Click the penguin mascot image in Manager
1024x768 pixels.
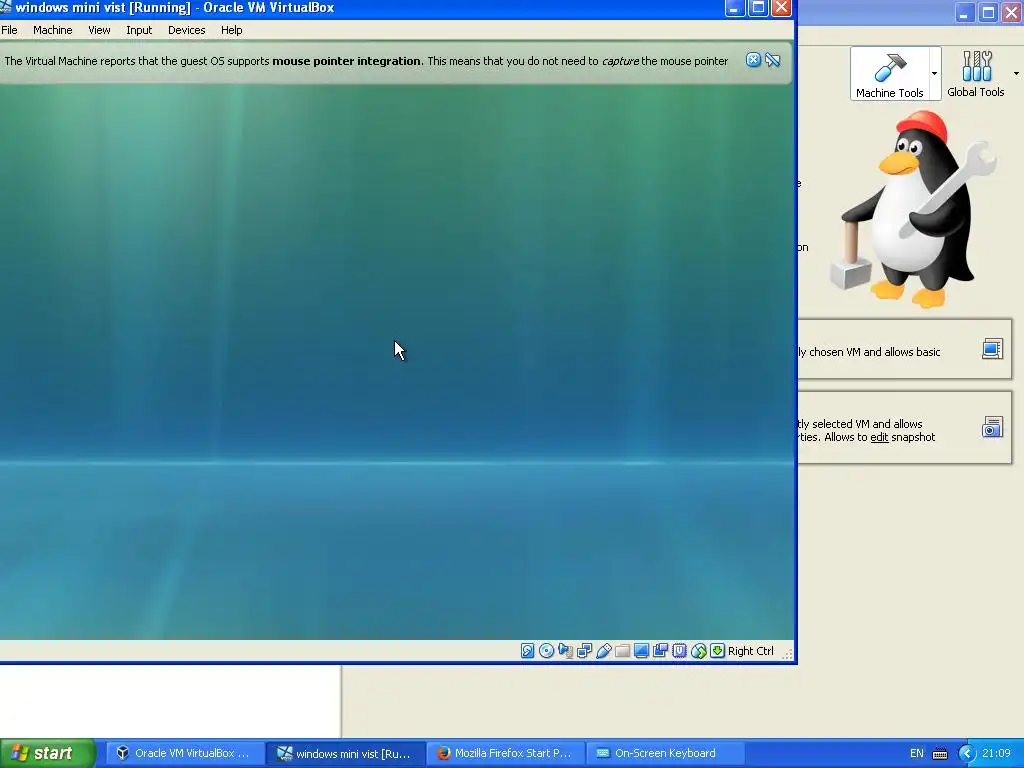[x=914, y=209]
